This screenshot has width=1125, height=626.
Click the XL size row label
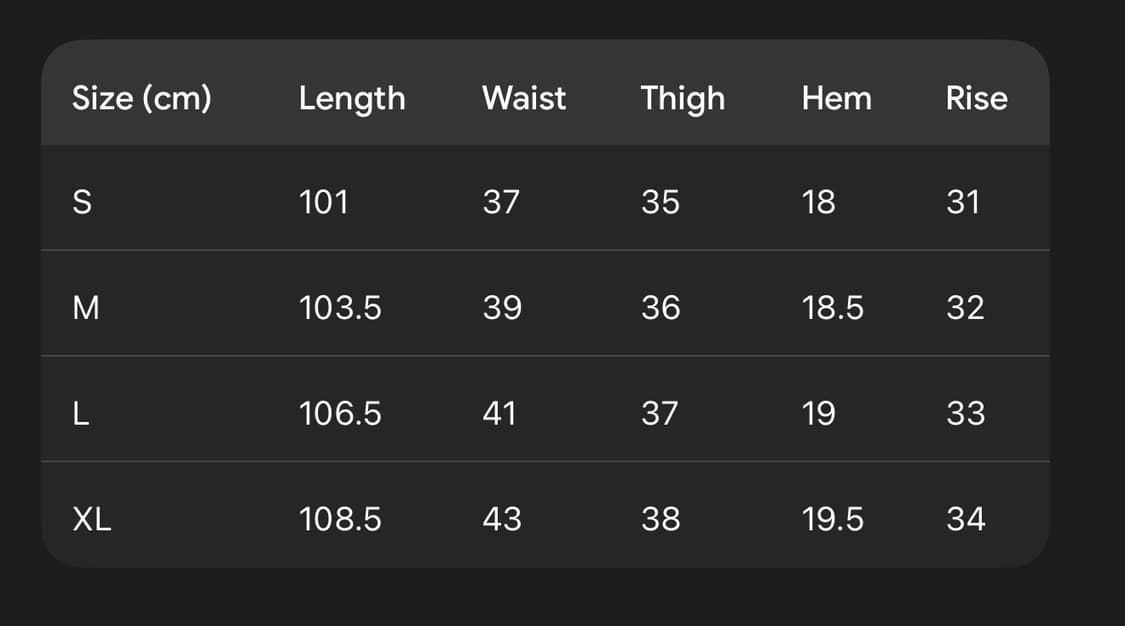point(92,519)
